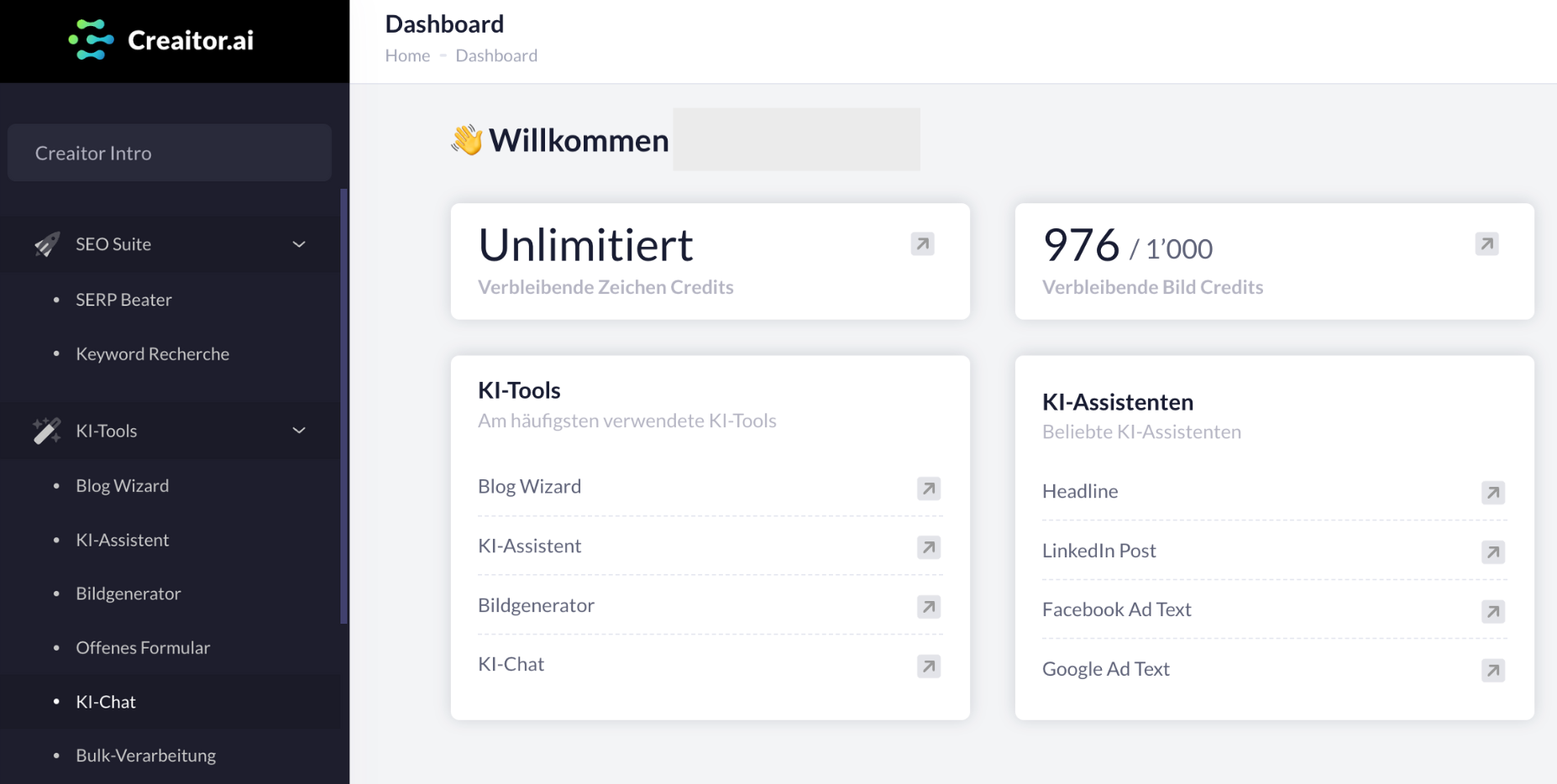
Task: Open SERP Beater in sidebar
Action: (123, 300)
